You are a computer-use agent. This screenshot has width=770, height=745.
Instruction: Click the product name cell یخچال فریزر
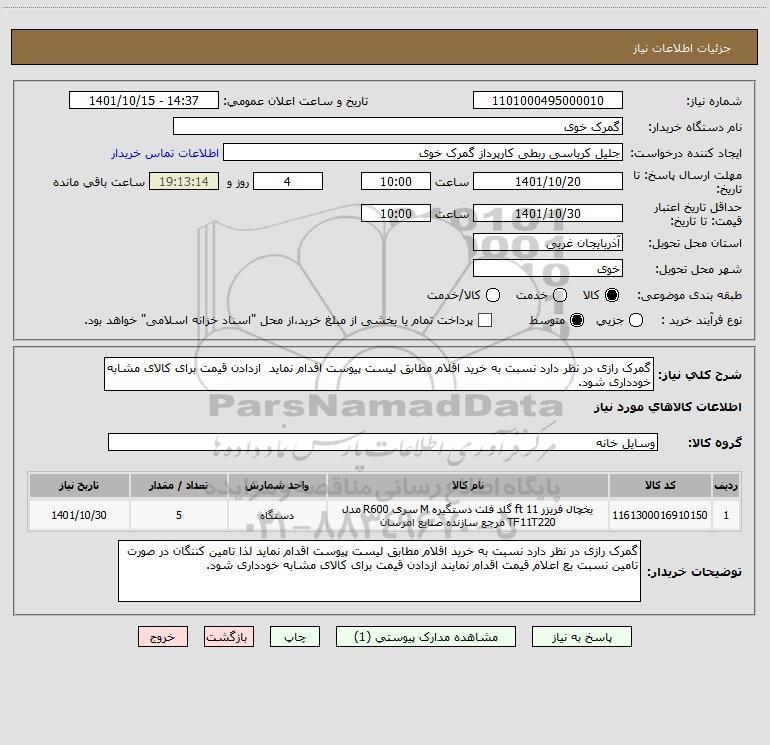coord(468,515)
